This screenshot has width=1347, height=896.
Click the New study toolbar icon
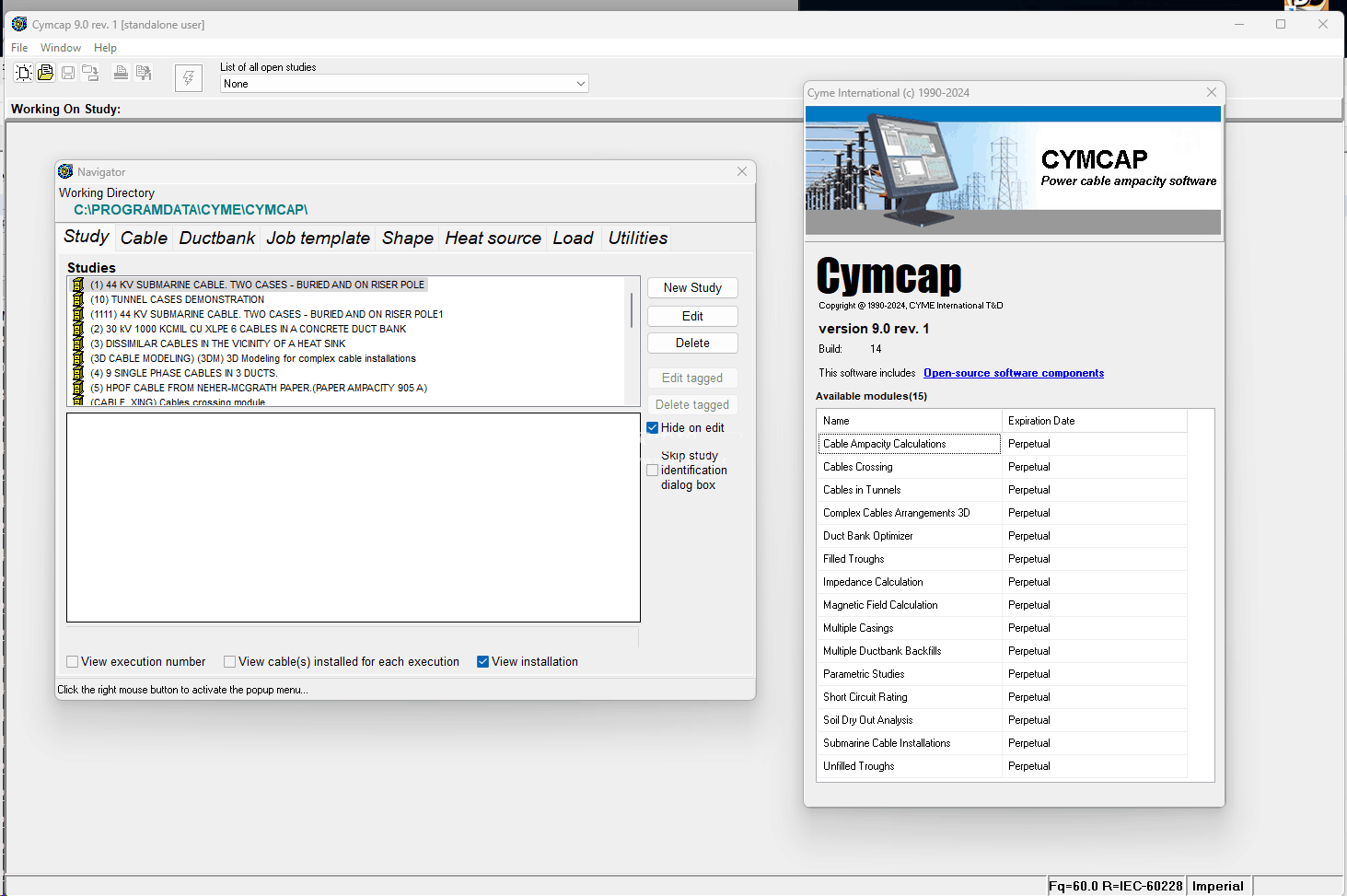pyautogui.click(x=24, y=72)
